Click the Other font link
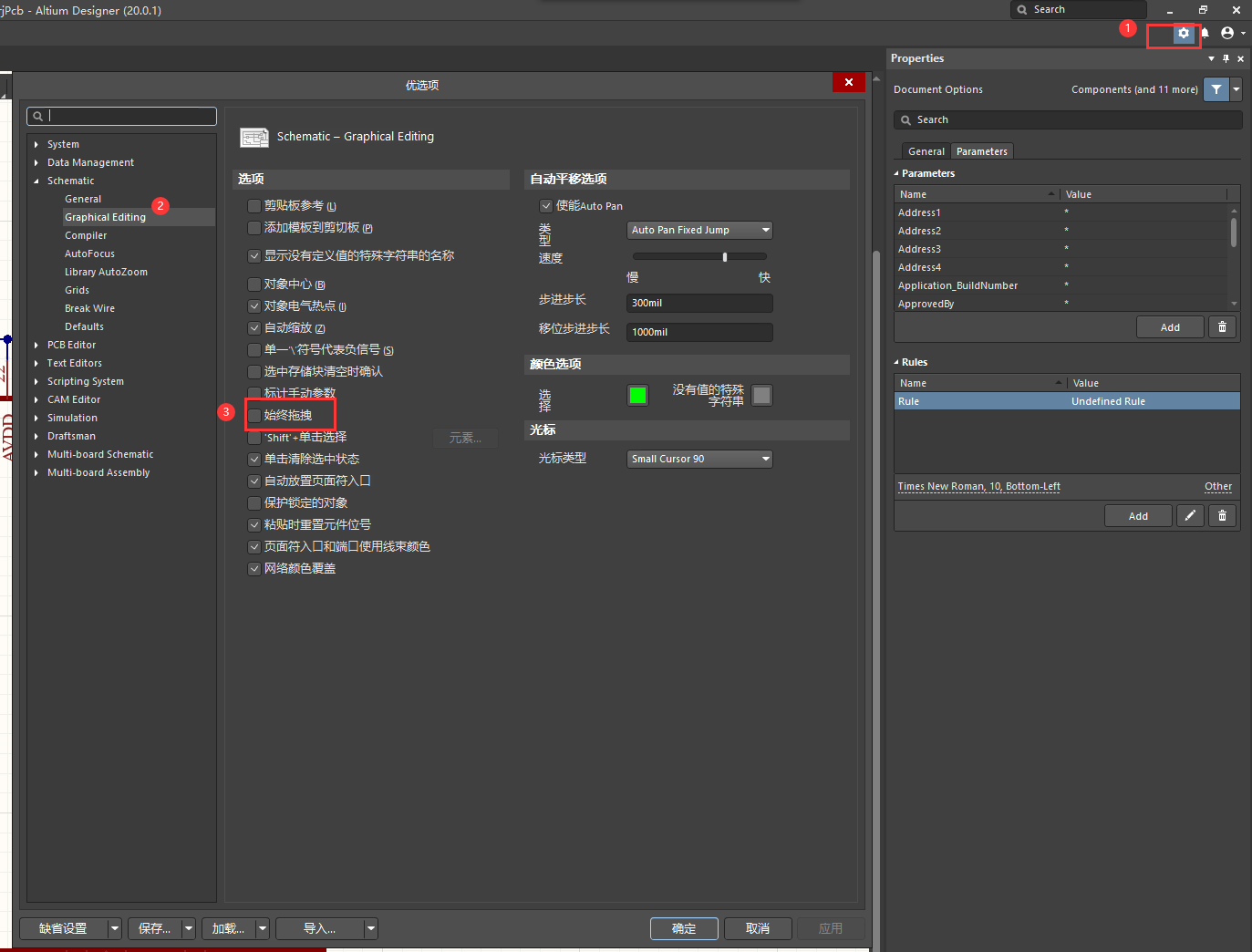Screen dimensions: 1252x952 [x=1218, y=487]
